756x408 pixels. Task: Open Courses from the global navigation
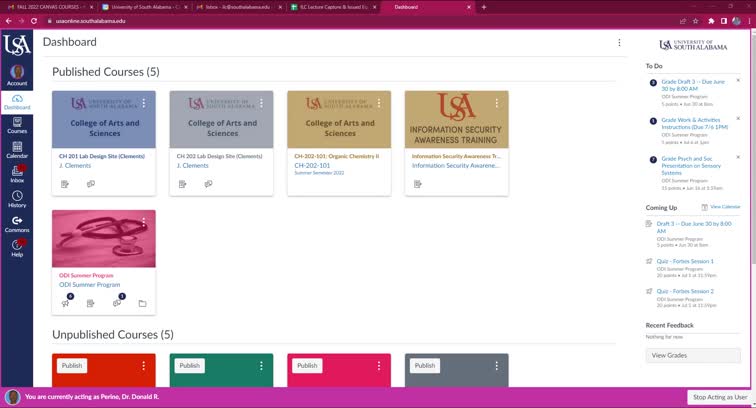[x=16, y=124]
